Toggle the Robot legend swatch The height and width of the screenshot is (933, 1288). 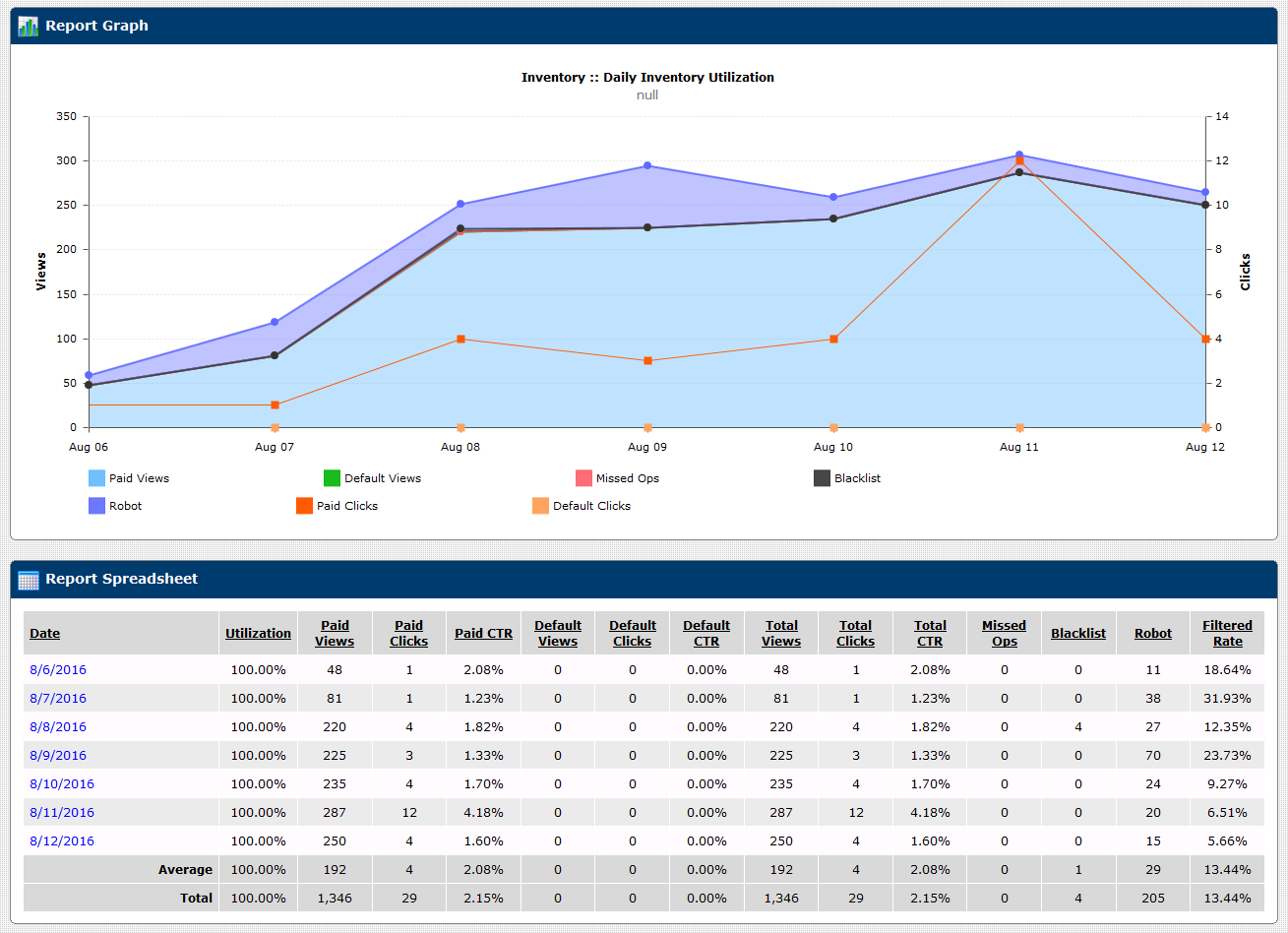pos(96,506)
